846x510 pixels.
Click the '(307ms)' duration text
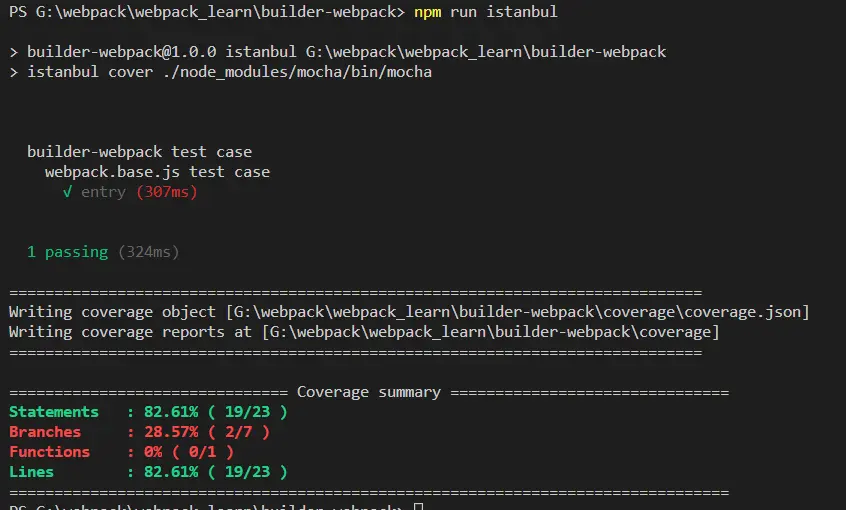(167, 192)
